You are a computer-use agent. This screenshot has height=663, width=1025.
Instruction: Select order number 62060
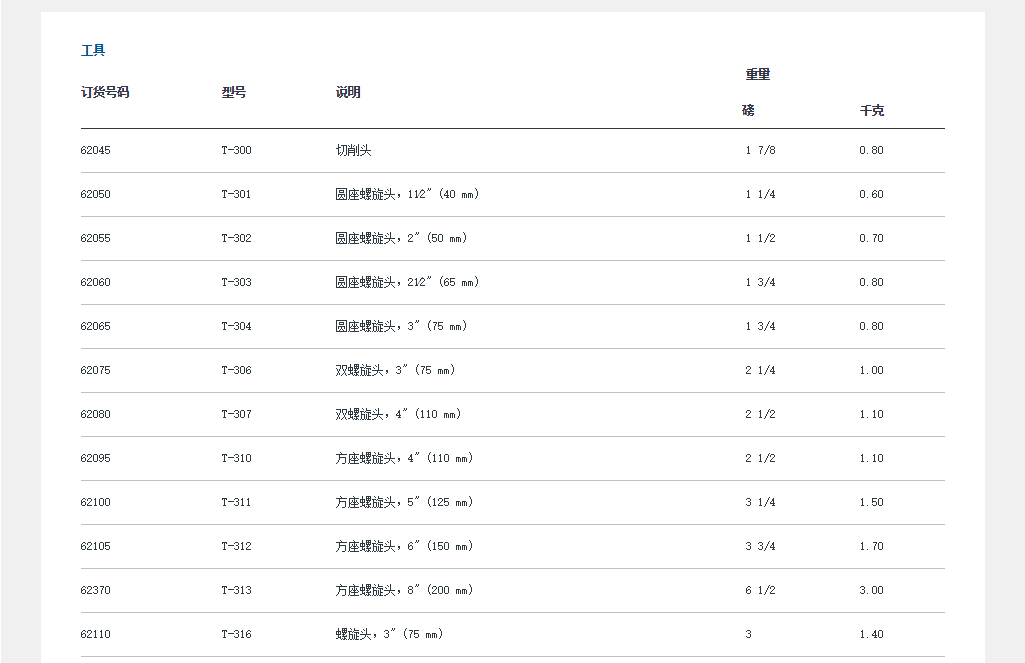click(x=96, y=282)
